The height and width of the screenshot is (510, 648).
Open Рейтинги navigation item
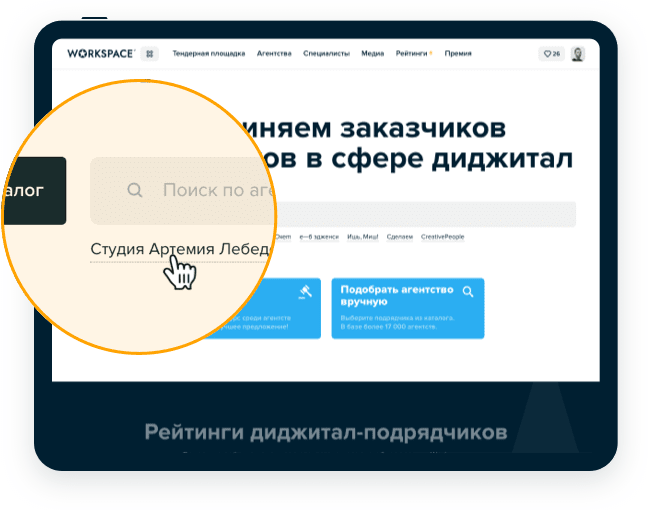(x=412, y=54)
